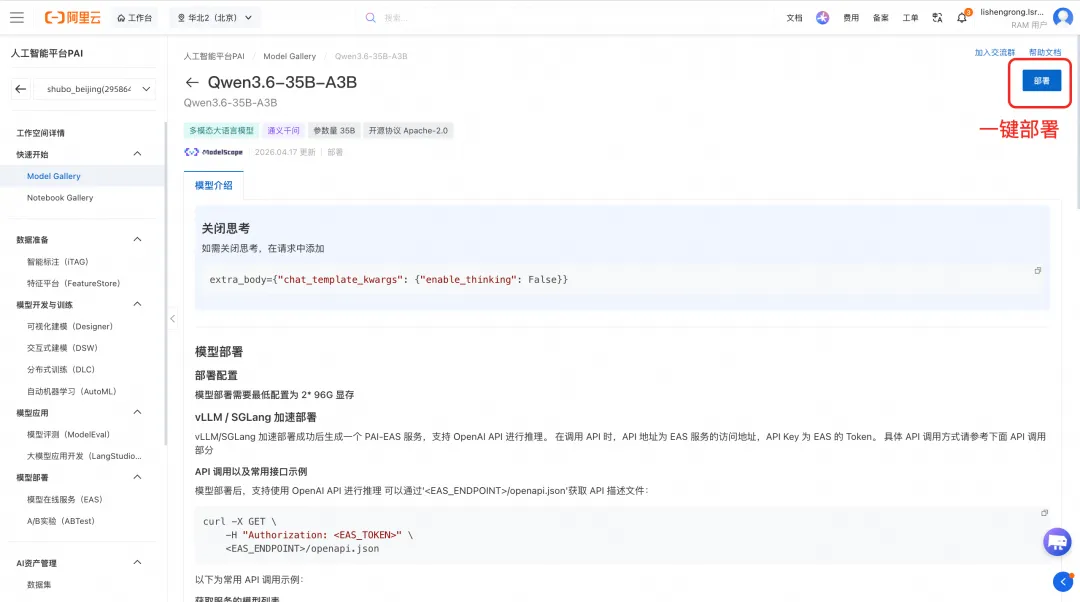
Task: Click the ModelScope logo
Action: (x=214, y=152)
